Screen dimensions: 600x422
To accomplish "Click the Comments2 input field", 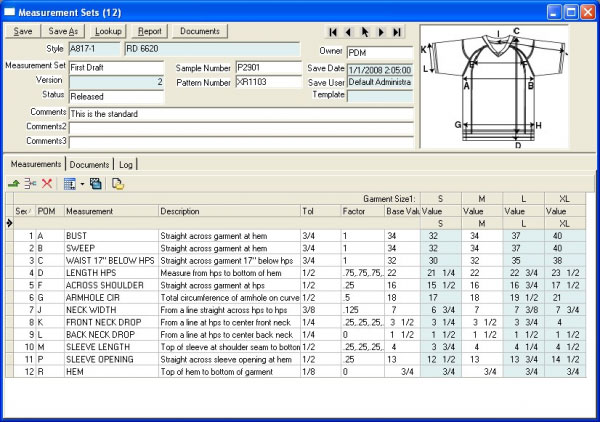I will tap(241, 127).
